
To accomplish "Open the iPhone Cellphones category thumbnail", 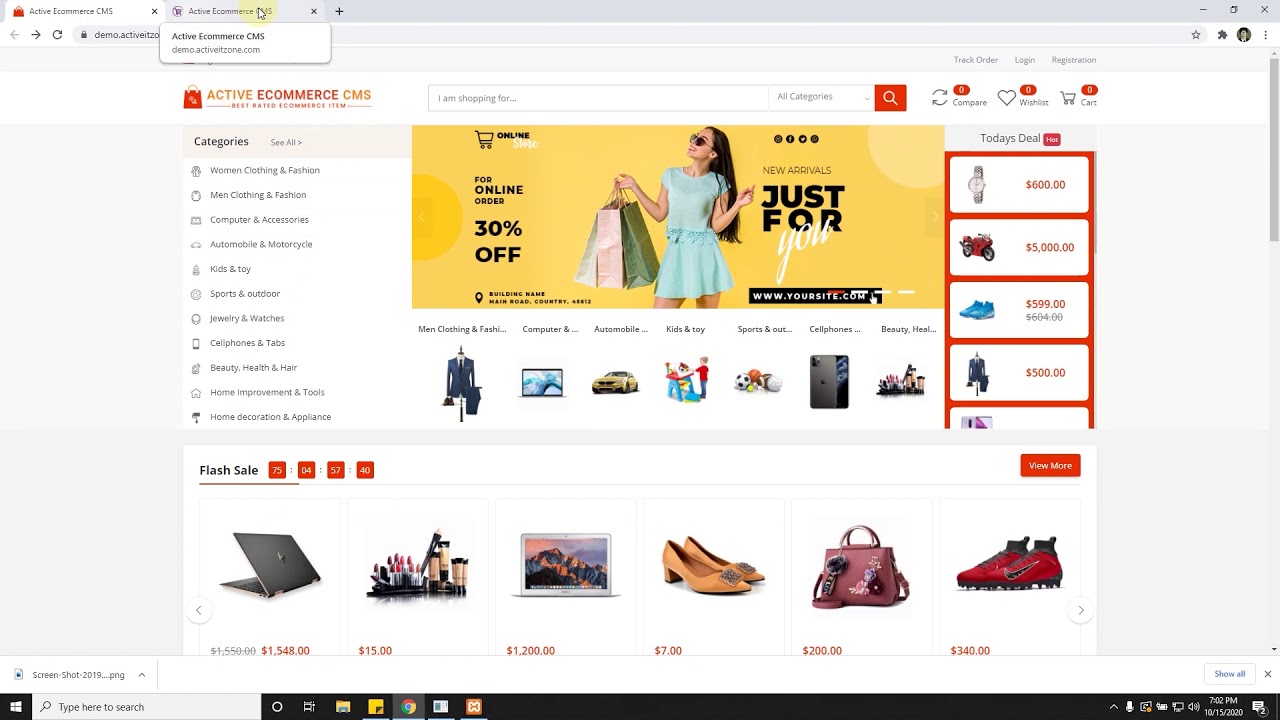I will pyautogui.click(x=829, y=382).
